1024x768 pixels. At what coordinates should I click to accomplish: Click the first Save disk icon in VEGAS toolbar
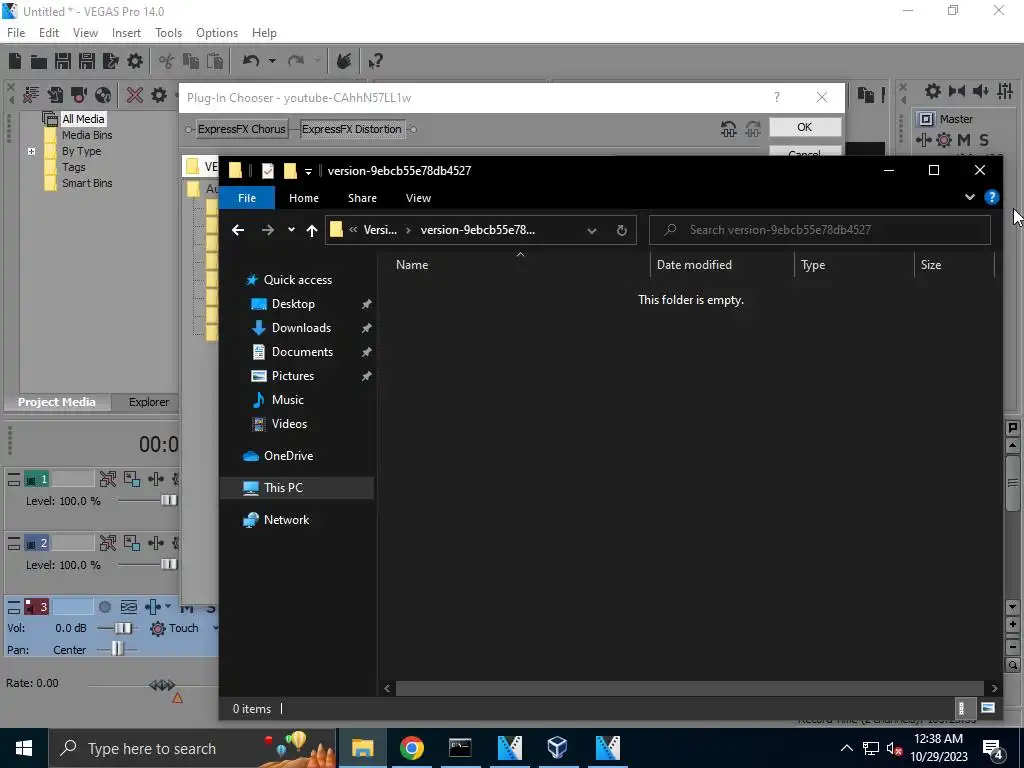pyautogui.click(x=63, y=61)
